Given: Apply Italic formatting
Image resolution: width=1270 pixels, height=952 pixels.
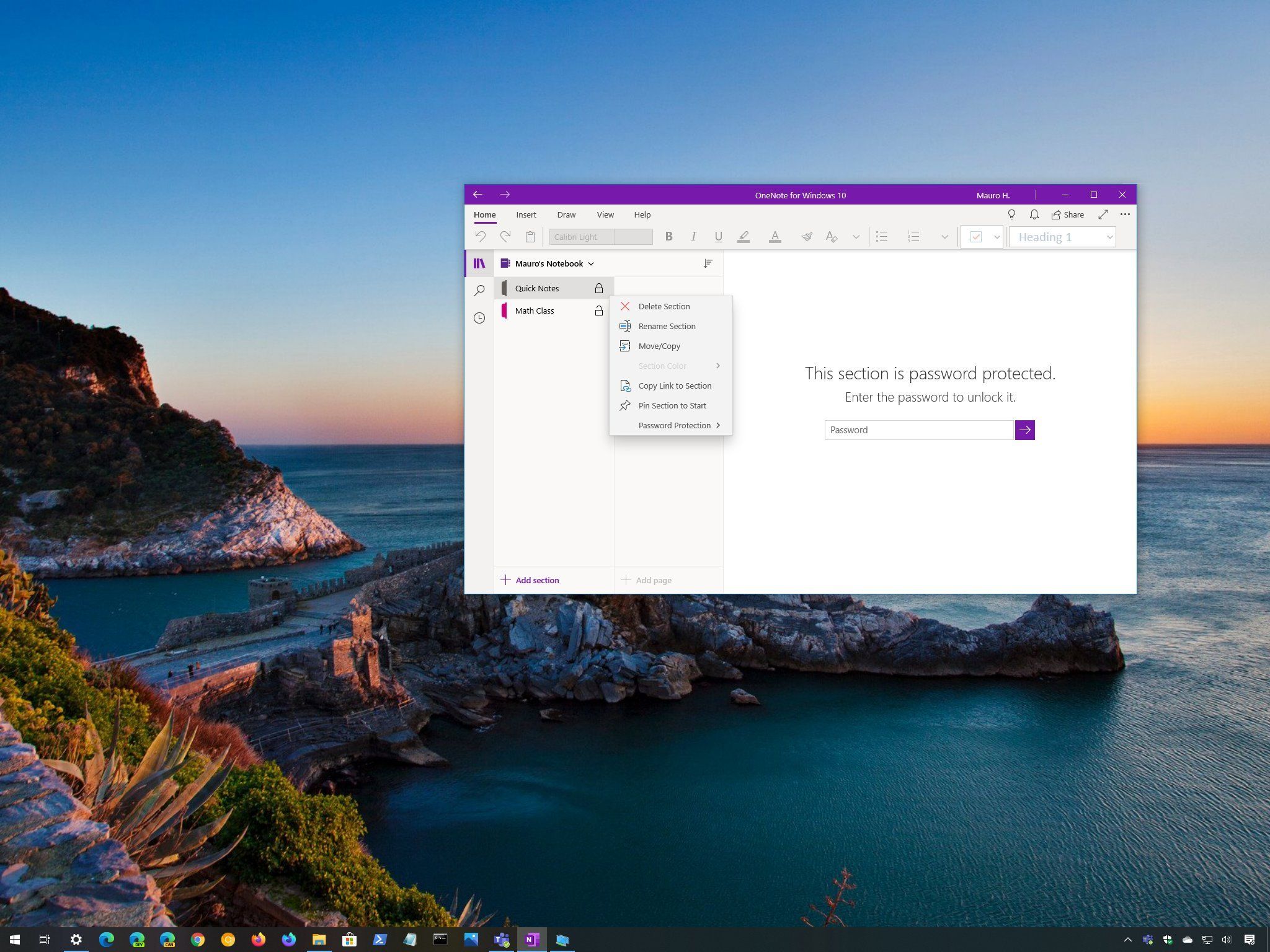Looking at the screenshot, I should (694, 236).
